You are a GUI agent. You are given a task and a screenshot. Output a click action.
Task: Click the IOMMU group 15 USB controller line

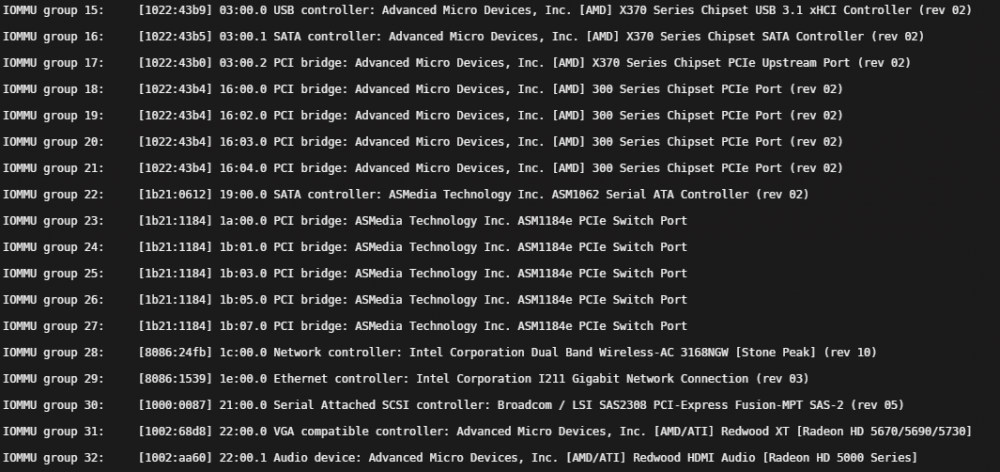coord(487,11)
